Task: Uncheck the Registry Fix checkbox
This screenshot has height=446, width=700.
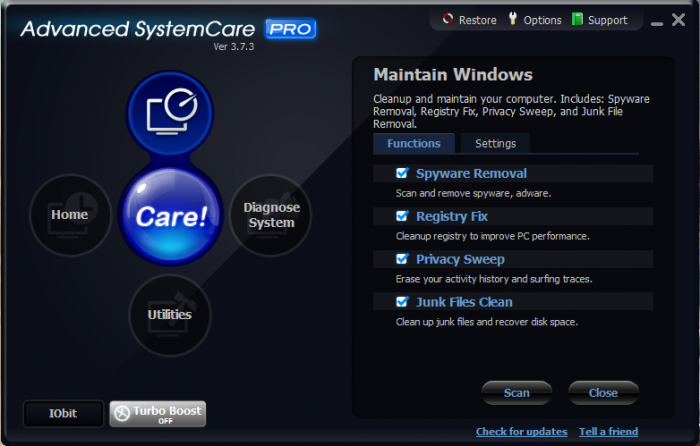Action: point(402,216)
